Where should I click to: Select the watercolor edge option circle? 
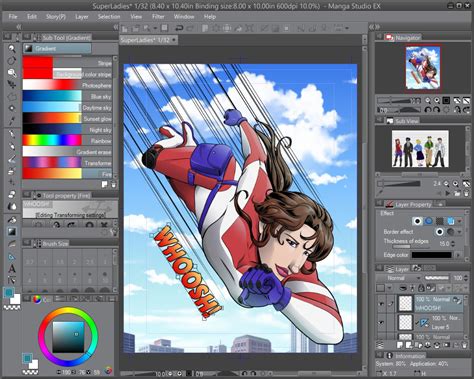[451, 232]
